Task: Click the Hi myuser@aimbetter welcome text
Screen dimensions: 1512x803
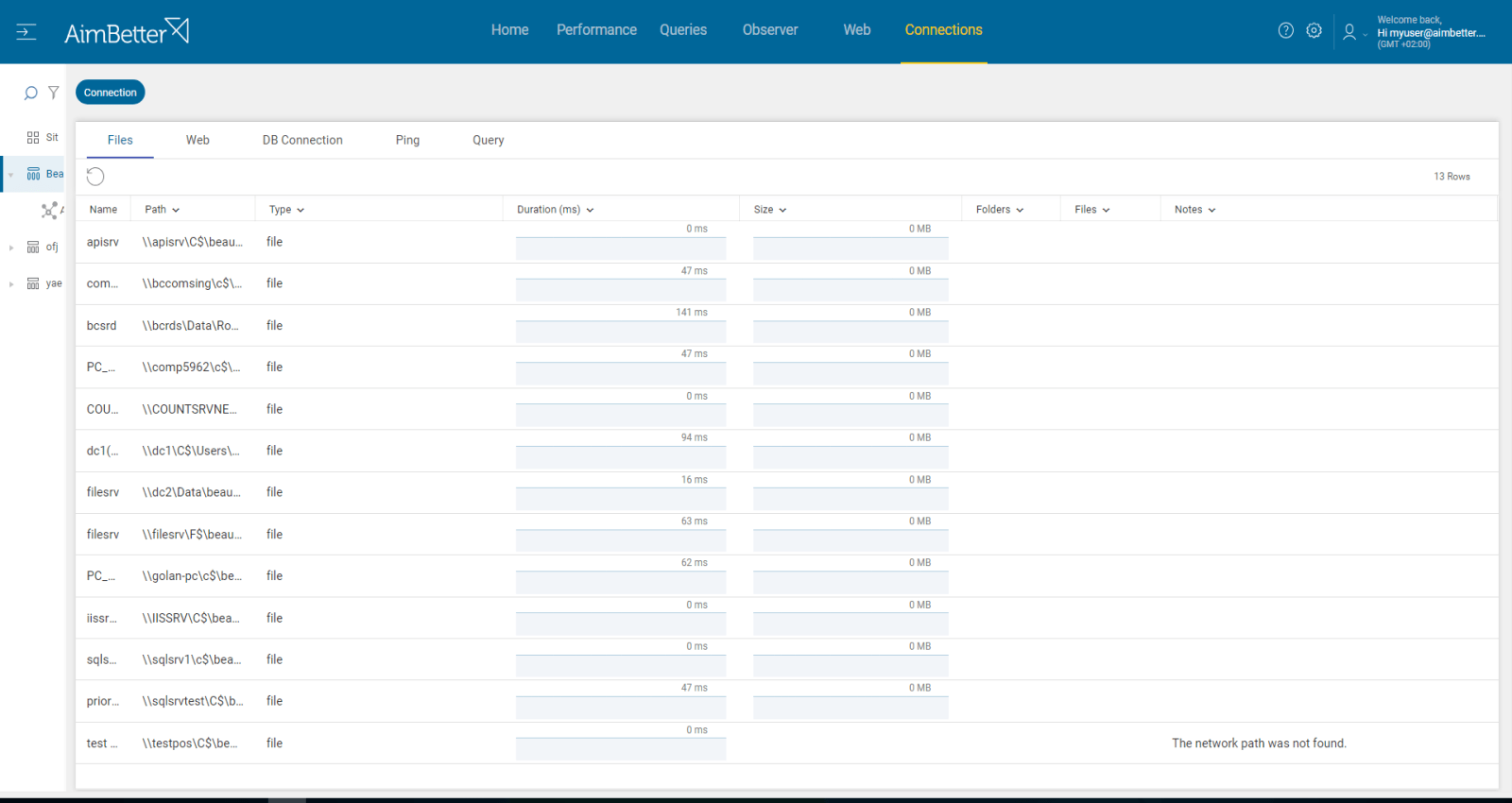Action: pyautogui.click(x=1431, y=32)
